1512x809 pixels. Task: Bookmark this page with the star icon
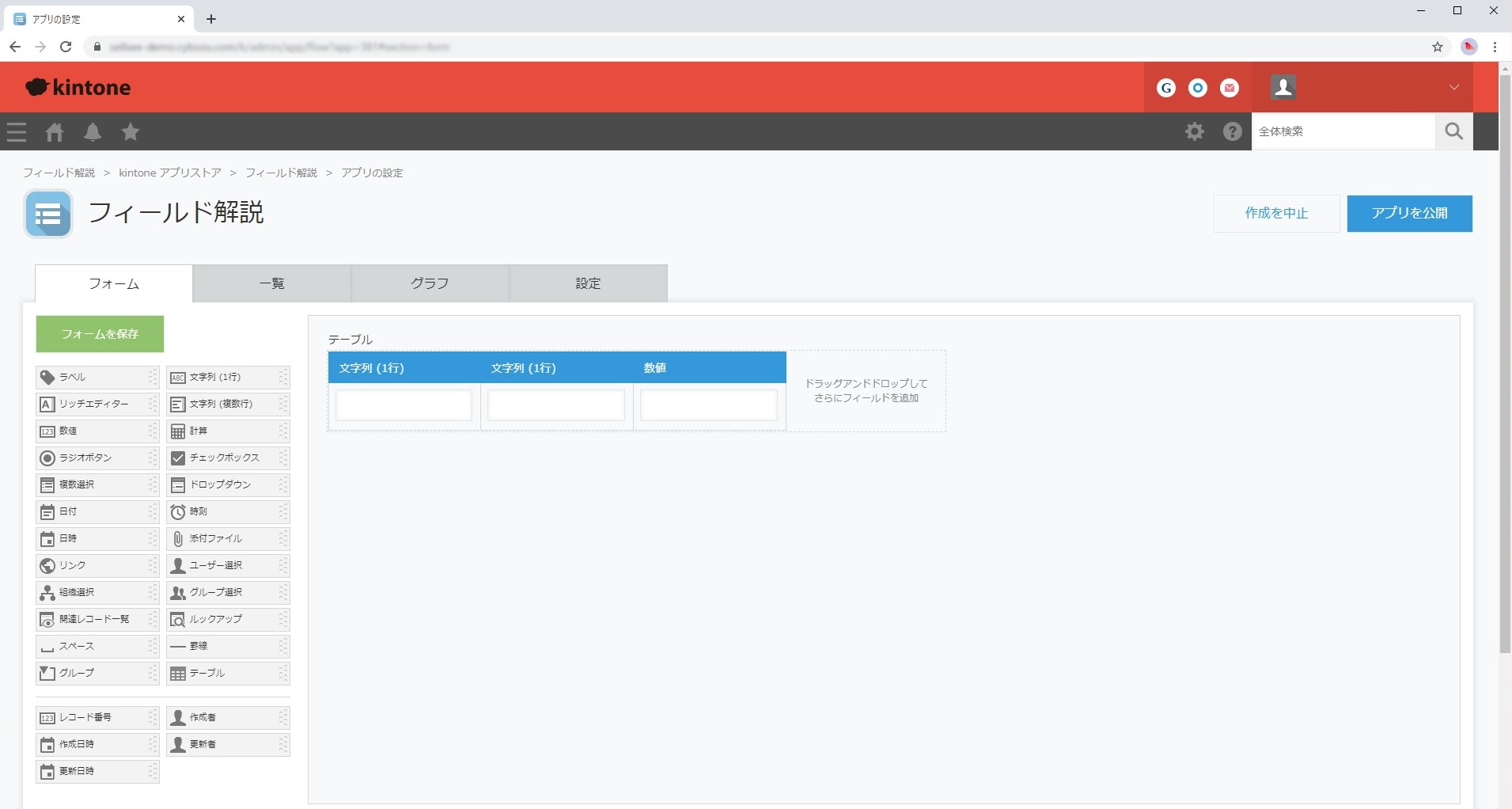pyautogui.click(x=1438, y=47)
